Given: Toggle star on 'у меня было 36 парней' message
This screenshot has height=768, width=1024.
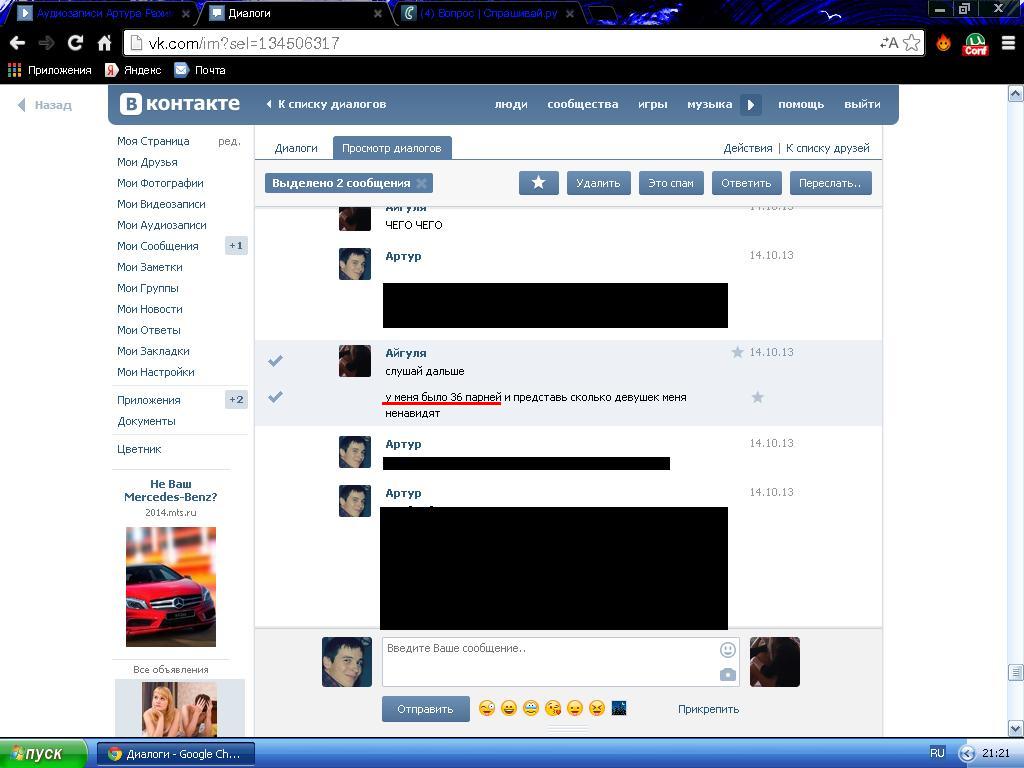Looking at the screenshot, I should coord(758,397).
